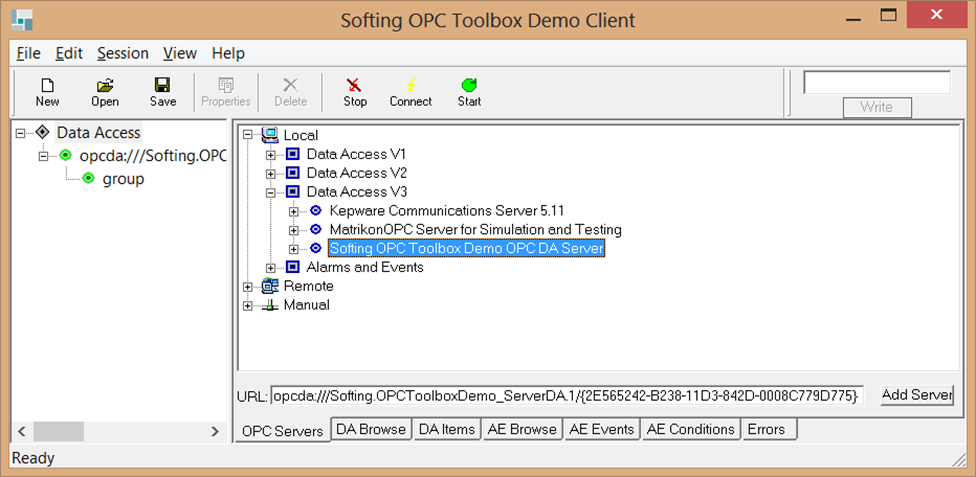
Task: Maximize the Demo Client window
Action: tap(888, 14)
